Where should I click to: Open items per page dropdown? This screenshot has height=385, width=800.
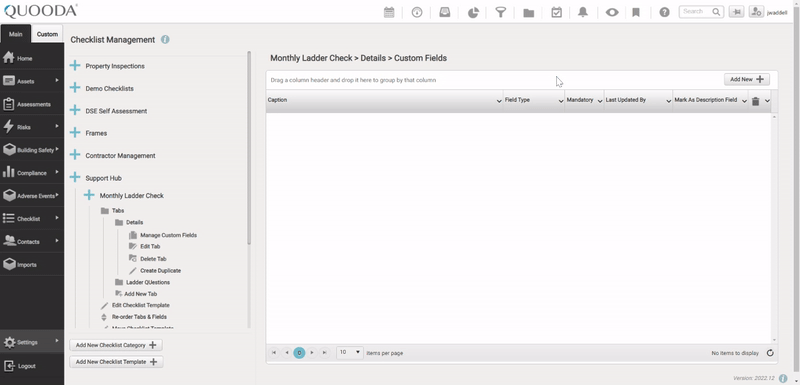coord(349,352)
